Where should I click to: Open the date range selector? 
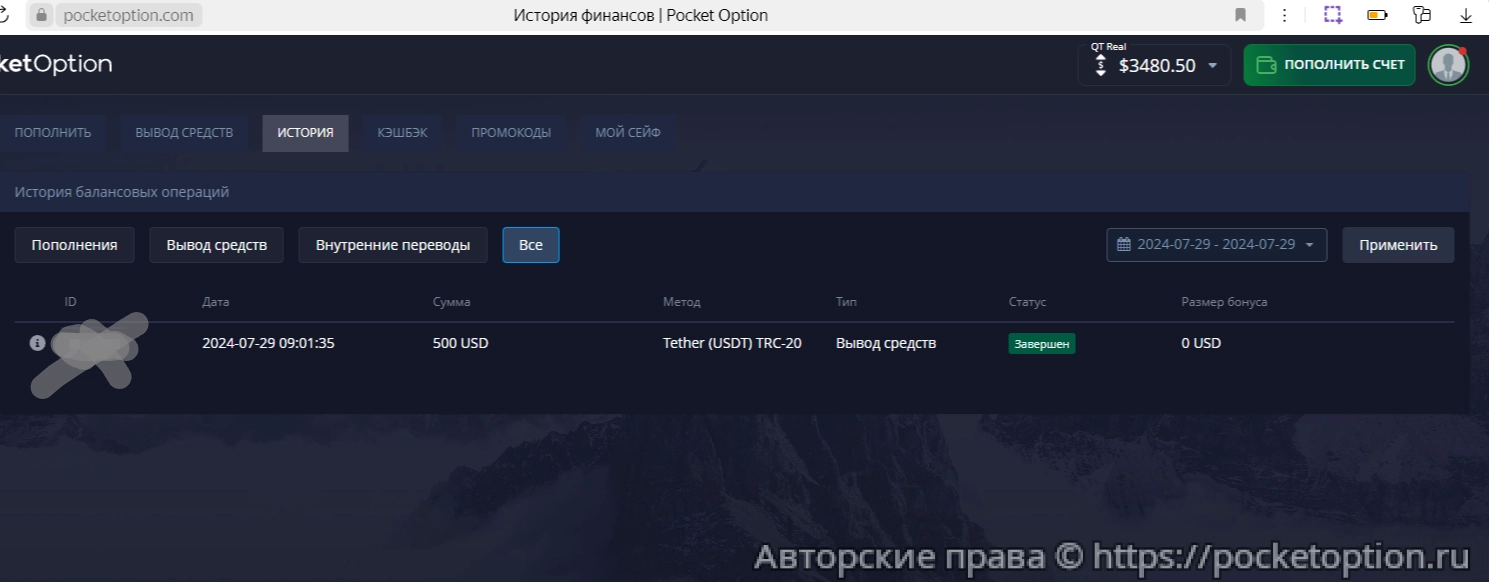tap(1216, 244)
